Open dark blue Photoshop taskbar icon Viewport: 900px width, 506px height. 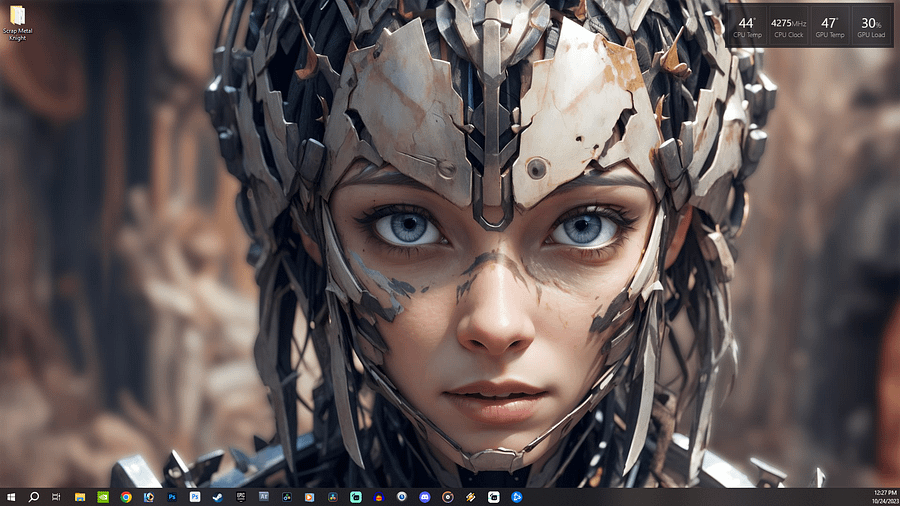pos(172,497)
